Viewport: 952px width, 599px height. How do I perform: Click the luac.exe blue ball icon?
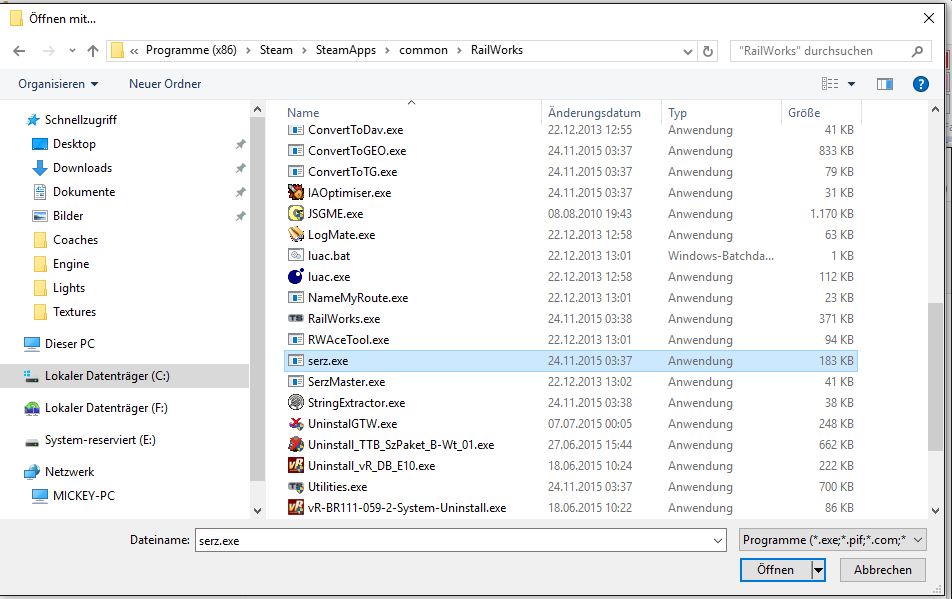coord(296,277)
